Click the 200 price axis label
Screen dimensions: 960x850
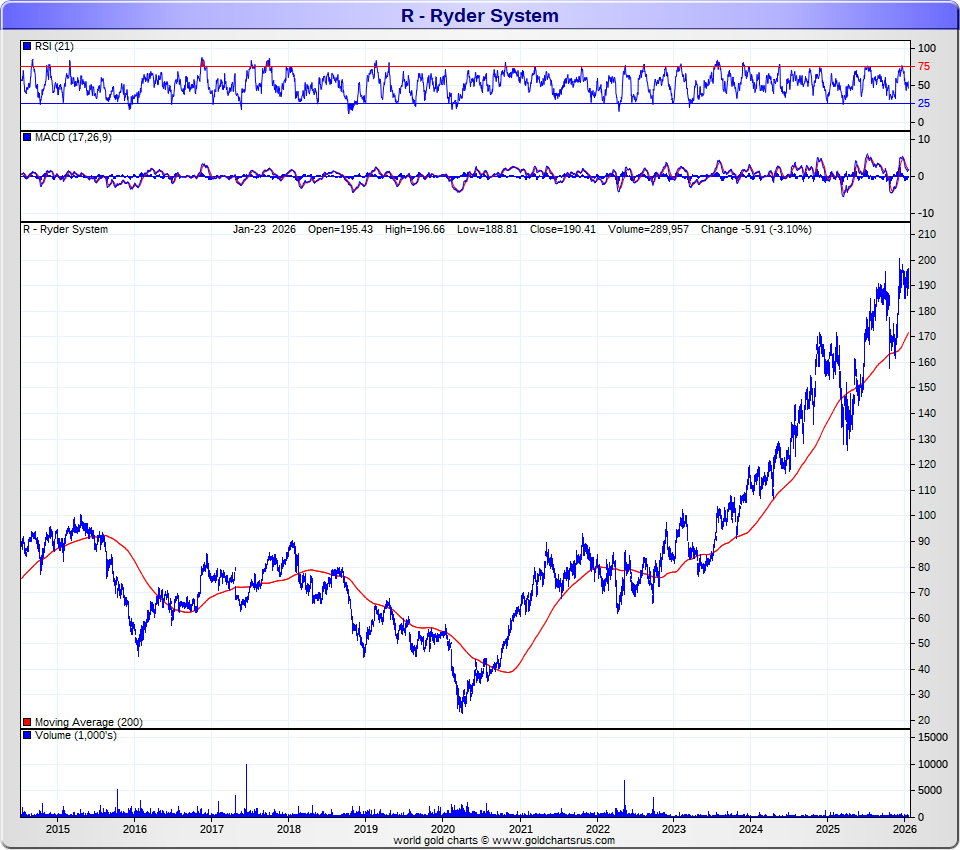[x=927, y=260]
